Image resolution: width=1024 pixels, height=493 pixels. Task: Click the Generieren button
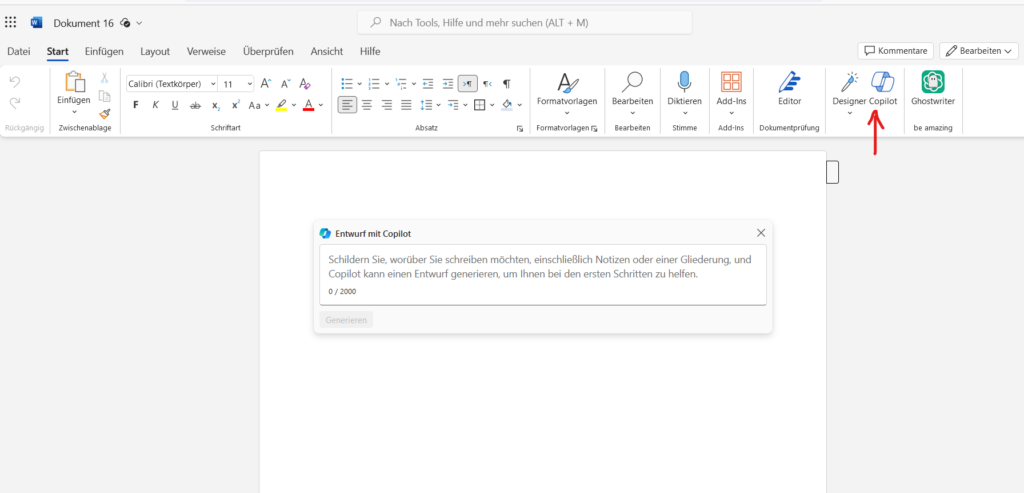[x=346, y=320]
